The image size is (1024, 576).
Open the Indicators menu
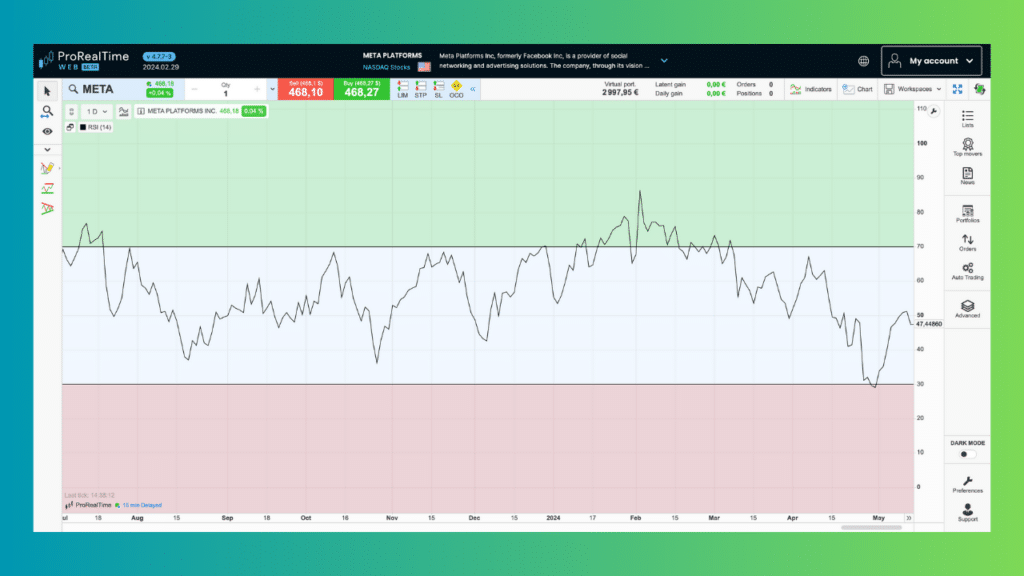click(x=810, y=89)
